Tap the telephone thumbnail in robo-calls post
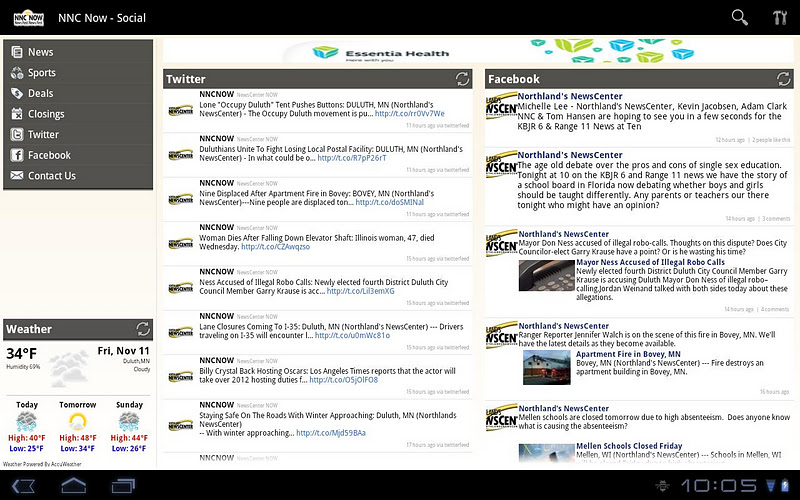 click(x=546, y=276)
